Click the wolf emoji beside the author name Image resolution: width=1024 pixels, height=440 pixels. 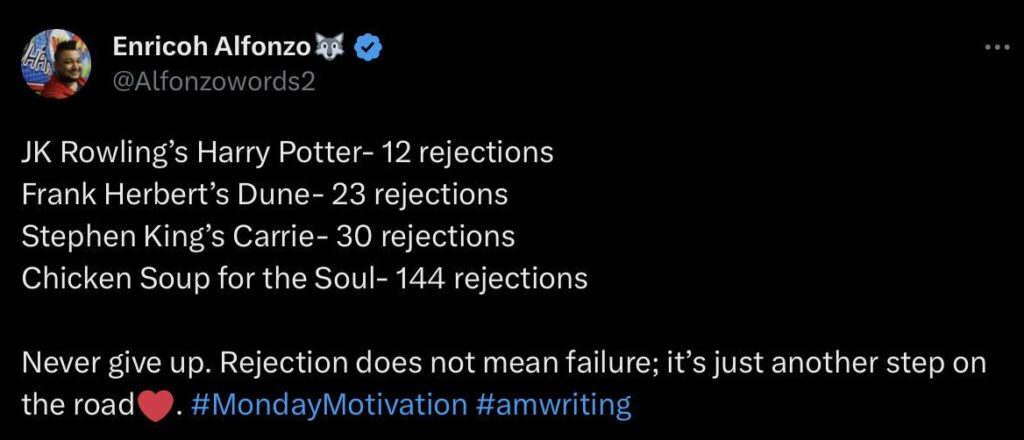(330, 46)
